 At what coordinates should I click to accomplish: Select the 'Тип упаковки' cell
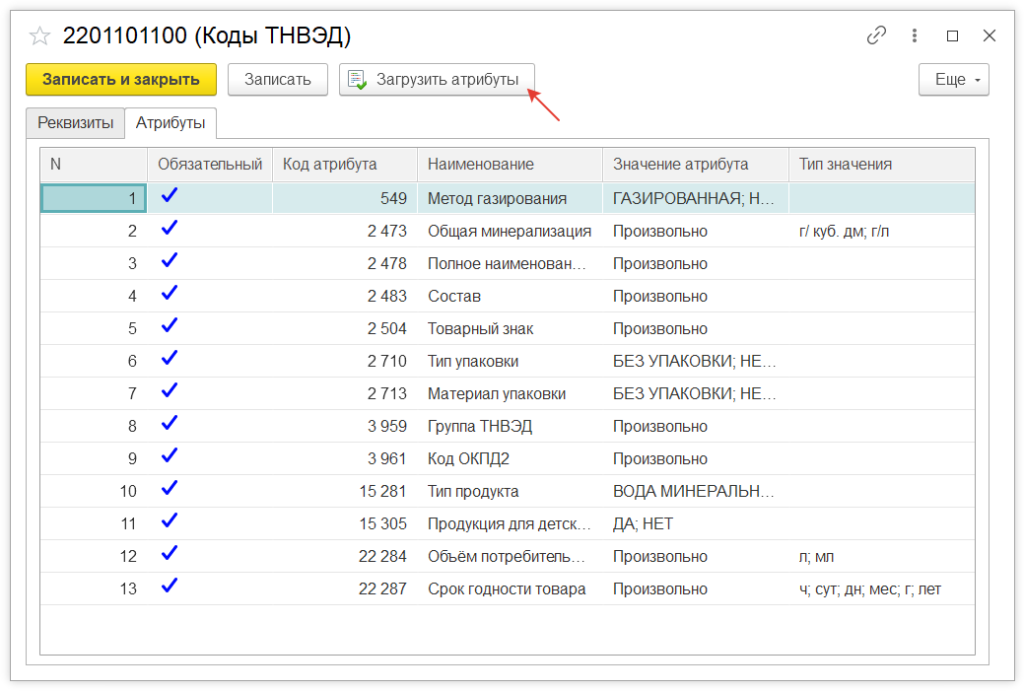pyautogui.click(x=509, y=361)
